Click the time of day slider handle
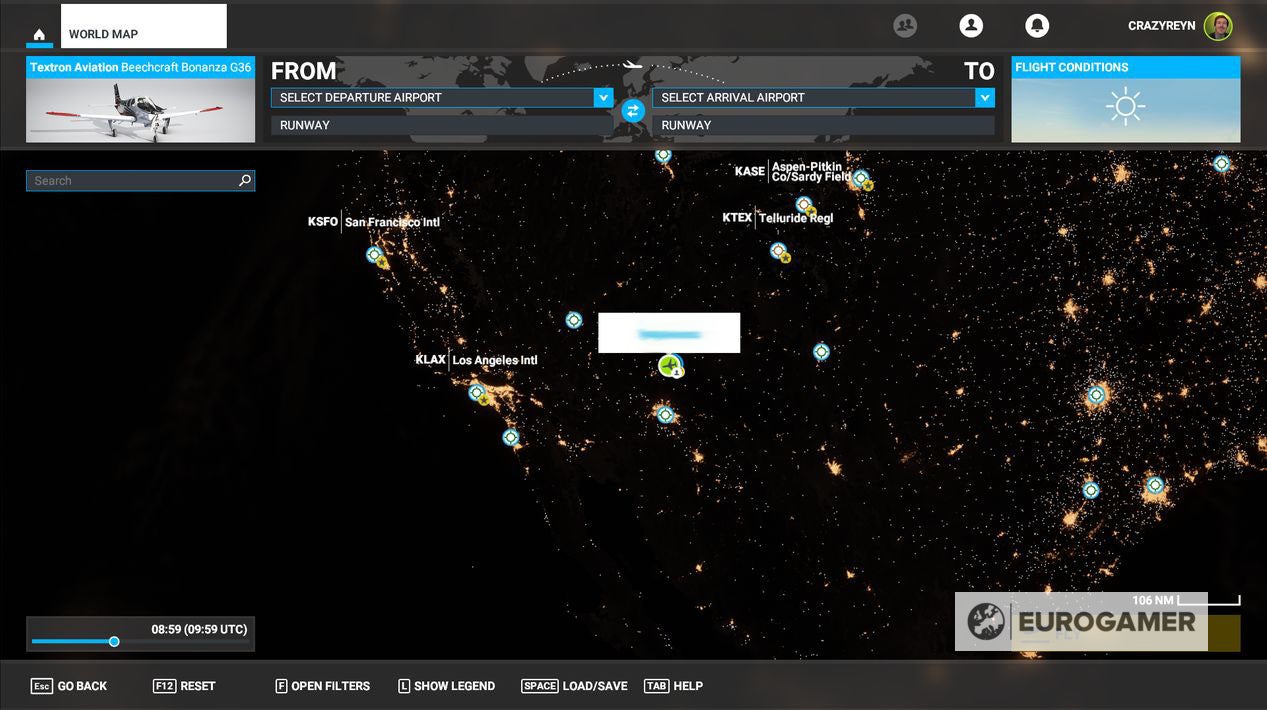The image size is (1267, 710). point(114,641)
